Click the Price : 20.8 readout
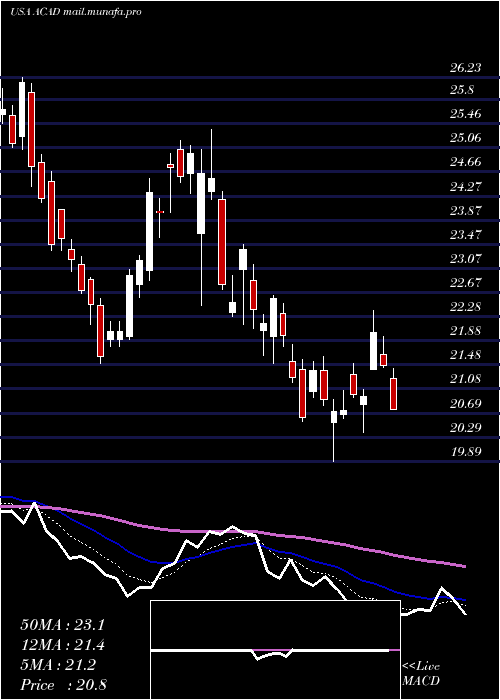Screen dimensions: 500x700 coord(63,685)
